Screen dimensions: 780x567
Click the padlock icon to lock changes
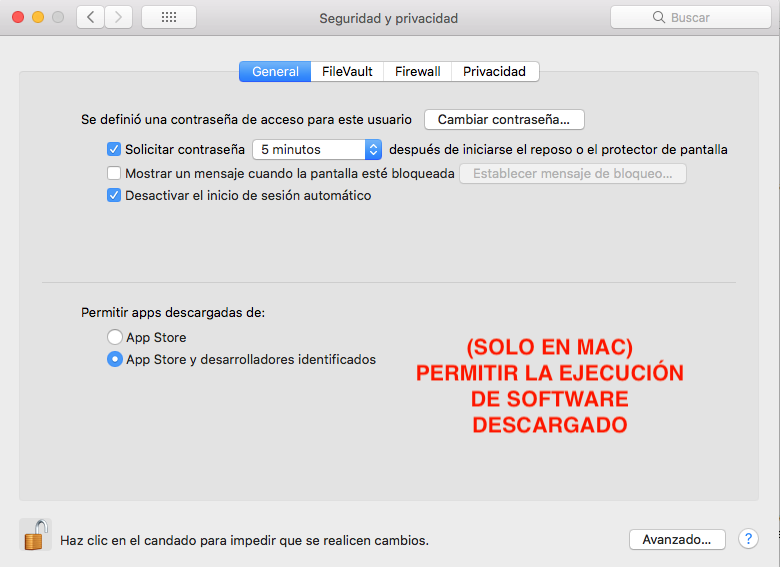(35, 535)
